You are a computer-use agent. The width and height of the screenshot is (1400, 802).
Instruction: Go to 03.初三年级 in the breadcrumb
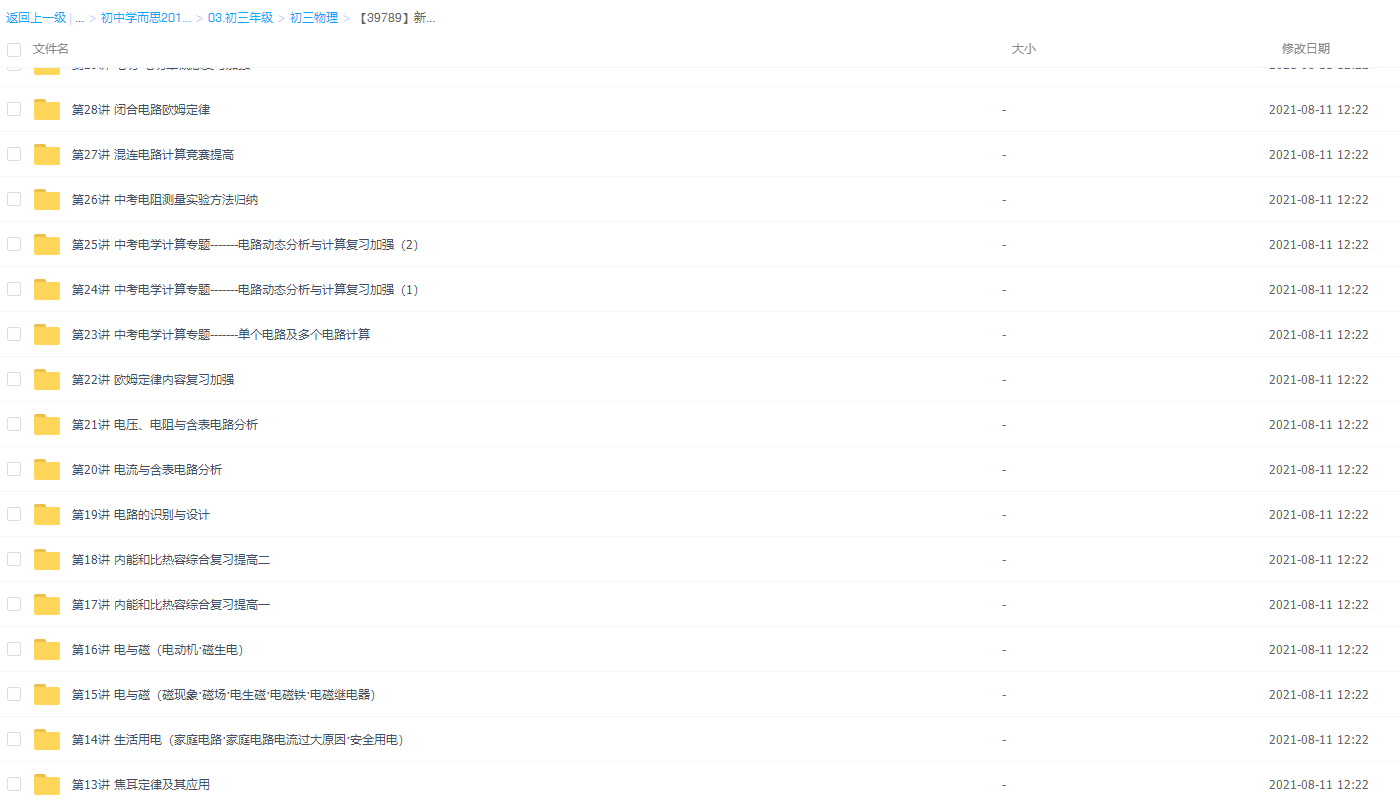240,18
